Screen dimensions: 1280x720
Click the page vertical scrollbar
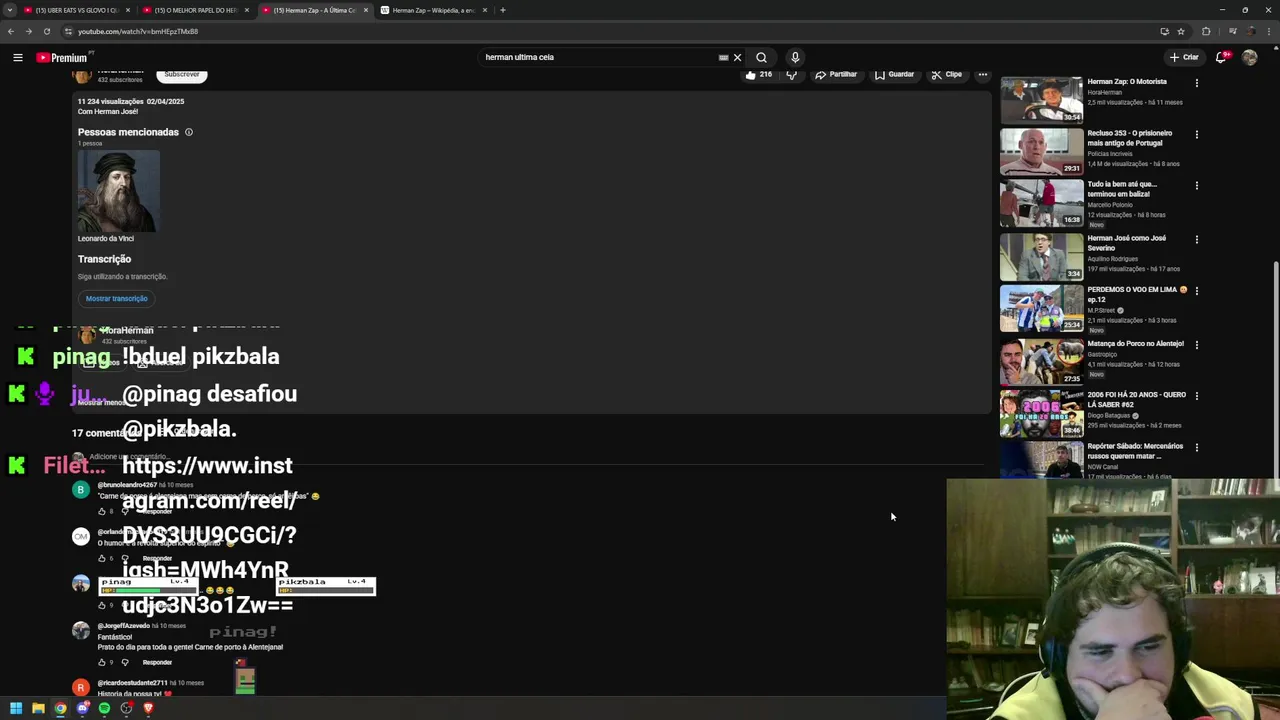[x=1276, y=370]
